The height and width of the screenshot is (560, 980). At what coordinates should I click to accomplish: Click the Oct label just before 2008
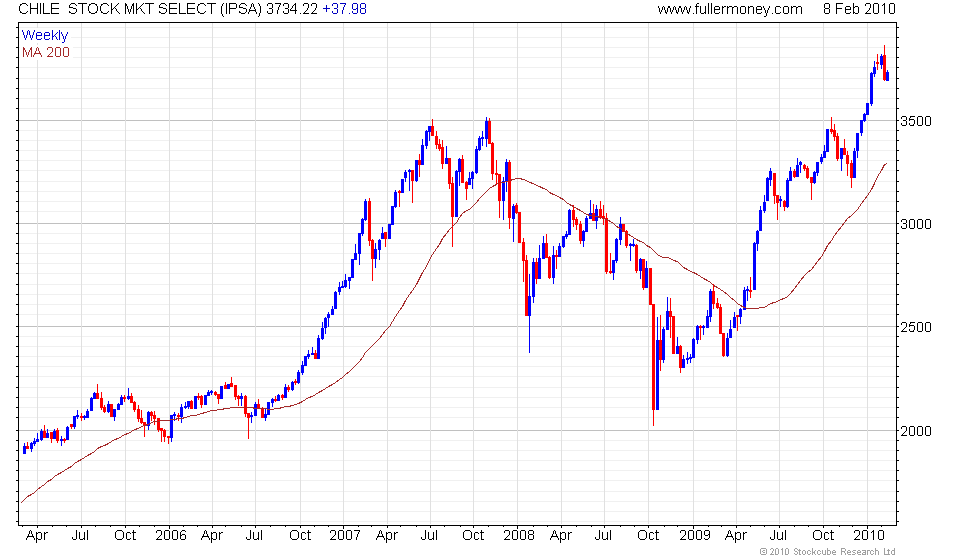pos(473,536)
